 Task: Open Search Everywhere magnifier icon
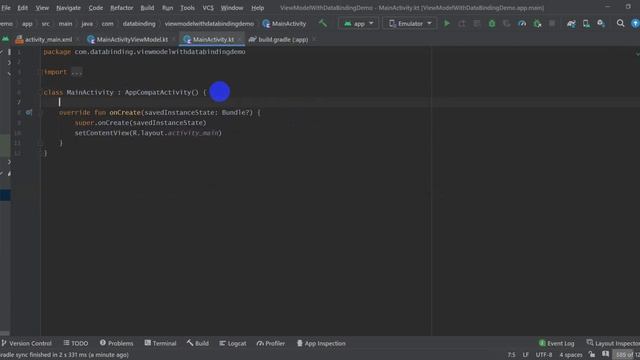point(620,24)
